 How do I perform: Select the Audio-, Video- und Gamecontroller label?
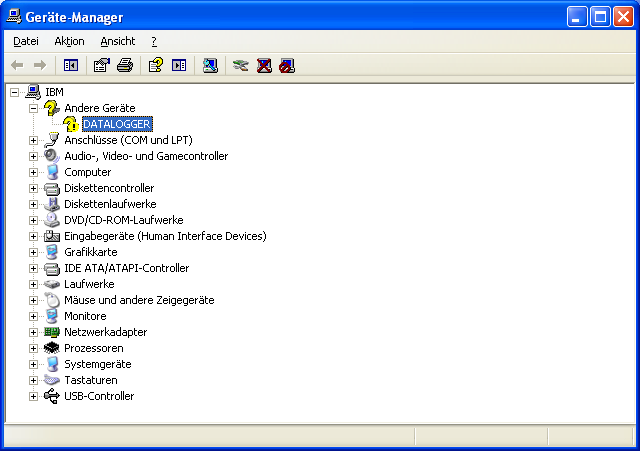click(146, 156)
